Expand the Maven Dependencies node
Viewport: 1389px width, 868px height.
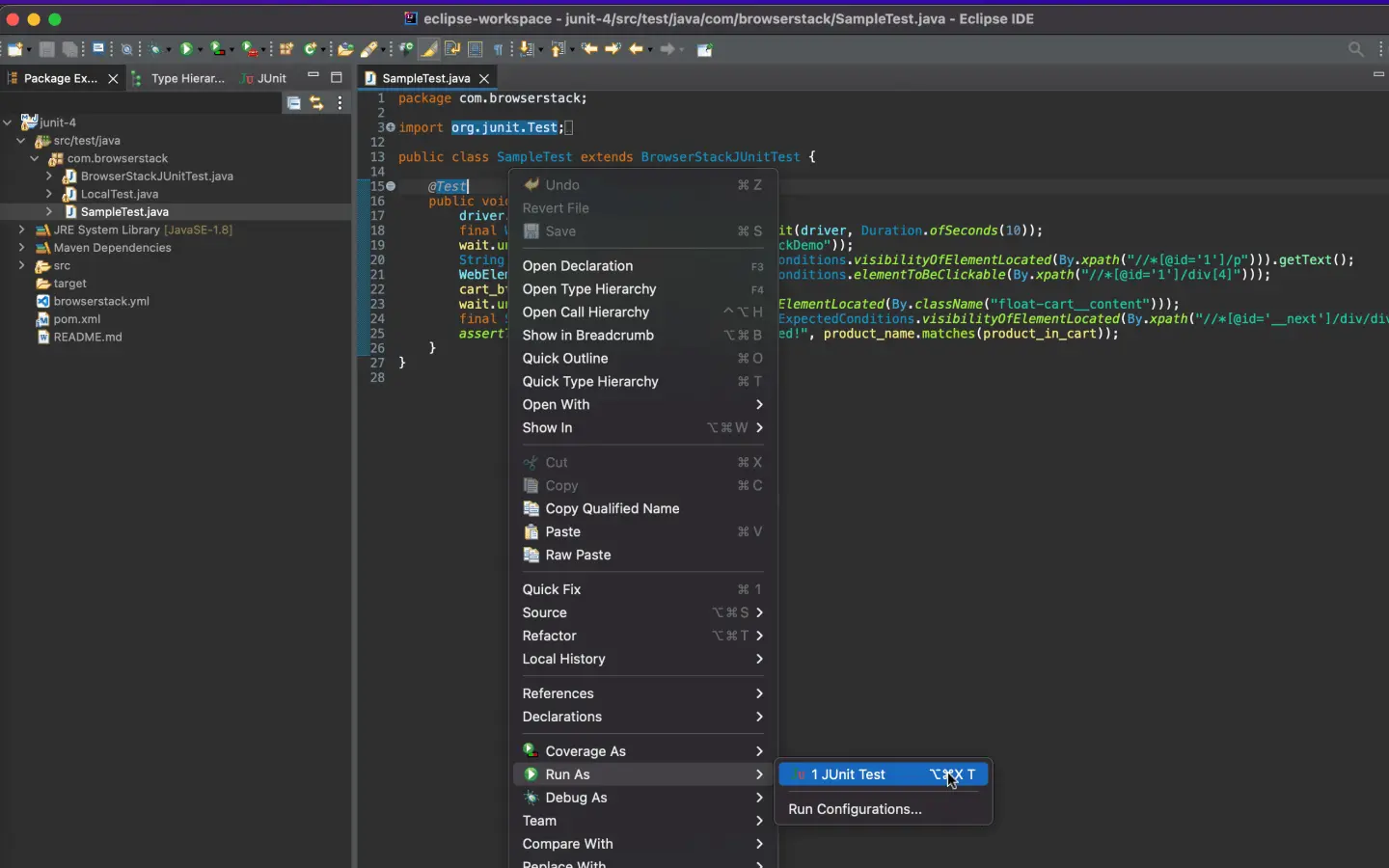point(21,248)
